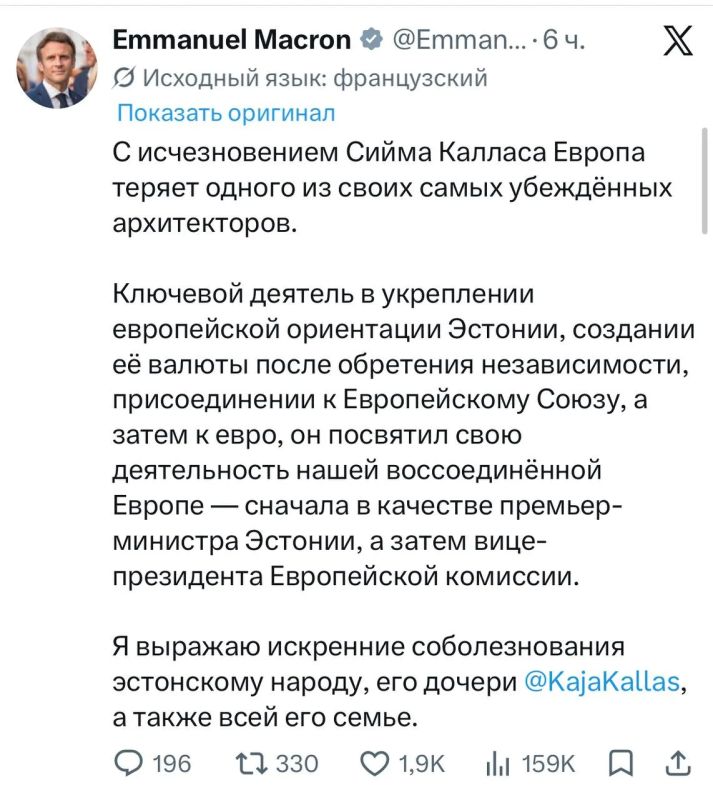
Task: Click the 159K views count
Action: point(548,764)
